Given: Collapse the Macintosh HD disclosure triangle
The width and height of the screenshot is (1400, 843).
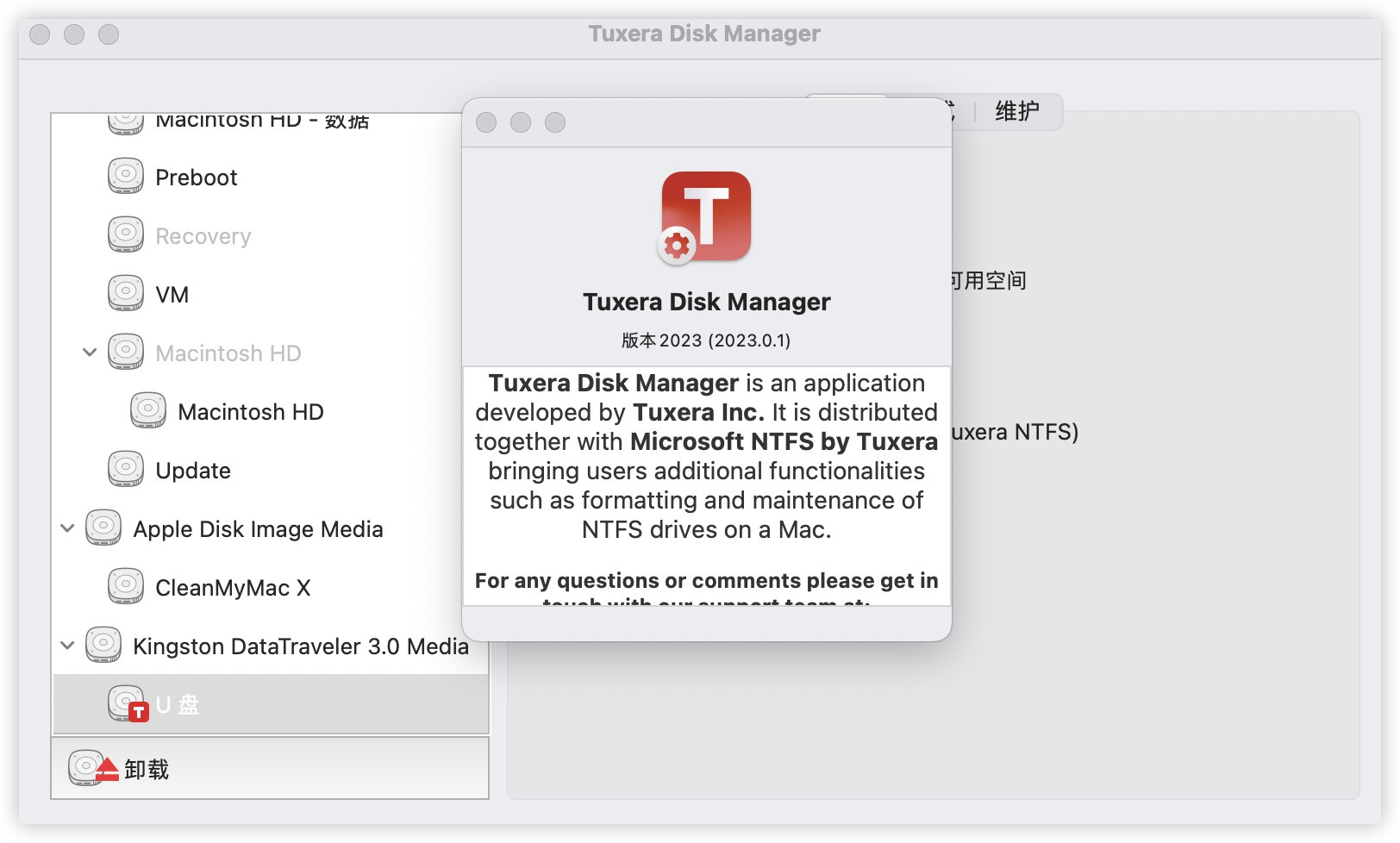Looking at the screenshot, I should point(89,351).
